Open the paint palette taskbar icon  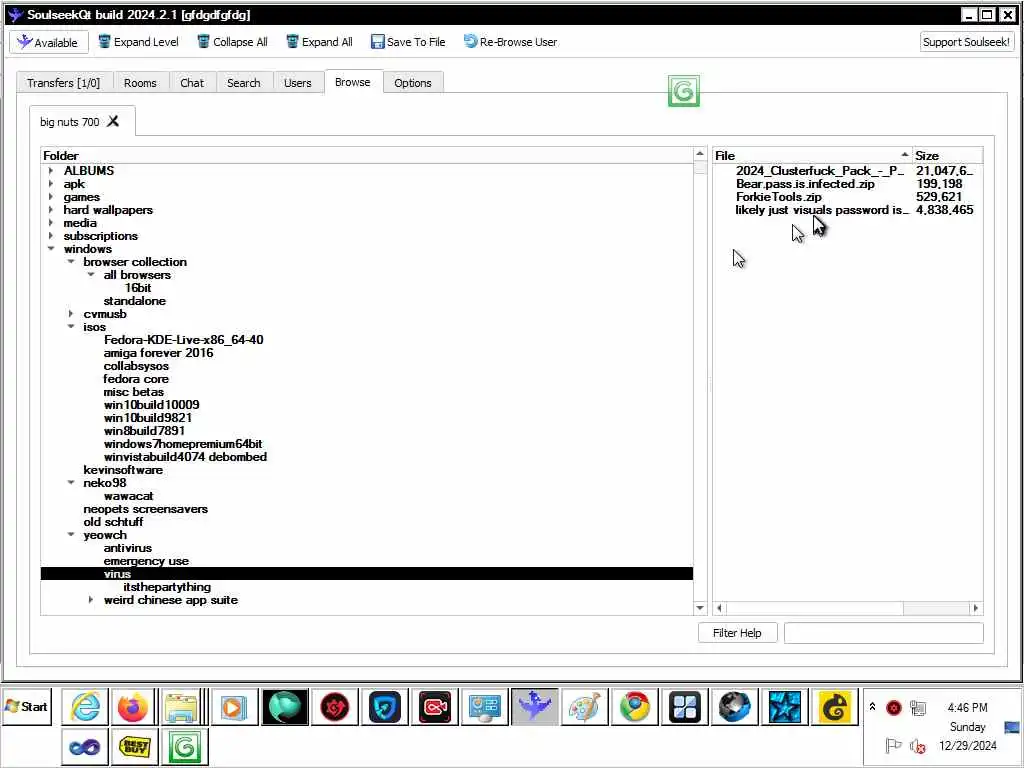584,707
